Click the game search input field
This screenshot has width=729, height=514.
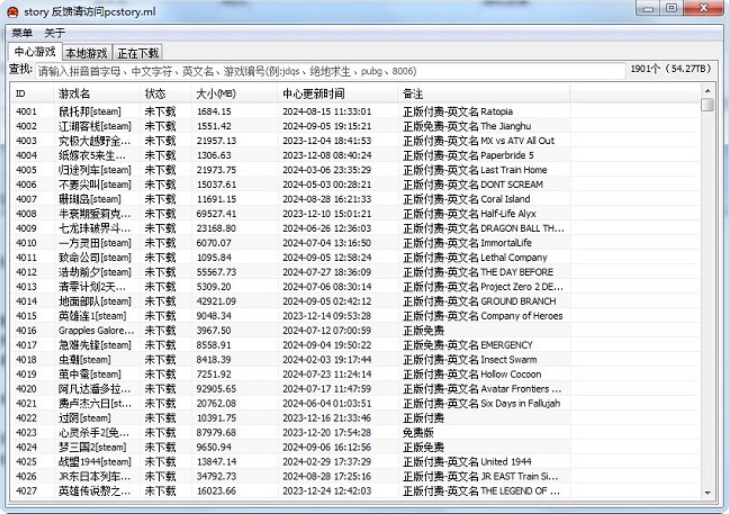(x=330, y=71)
